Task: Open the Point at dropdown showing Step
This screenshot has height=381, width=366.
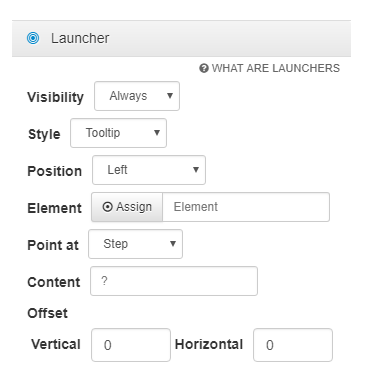Action: tap(135, 244)
